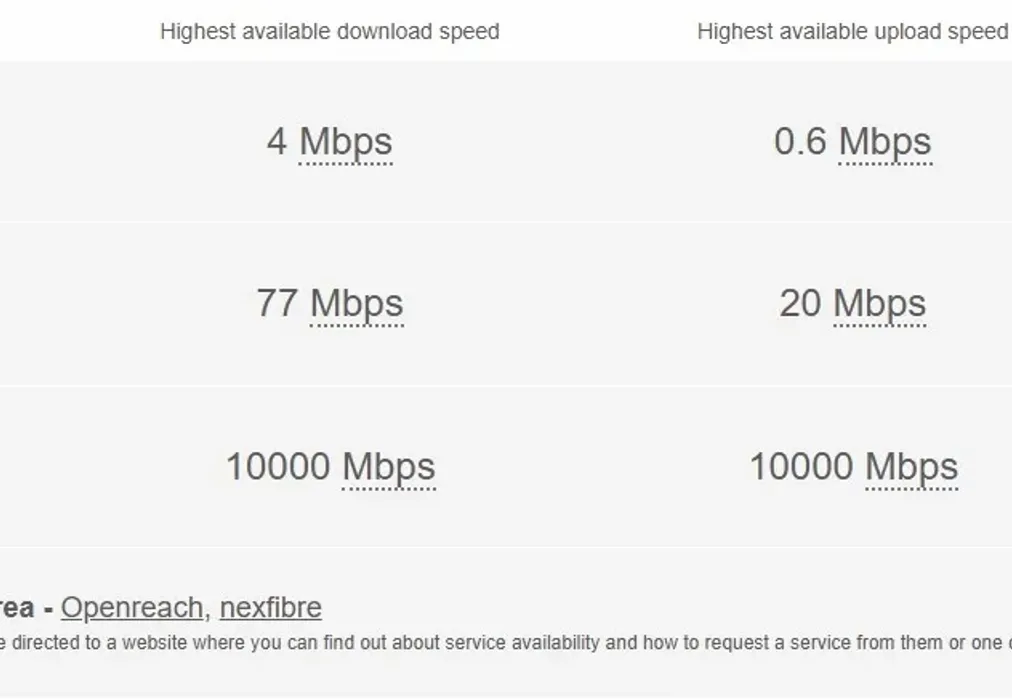Click Mbps abbreviation beside 10000 upload speed

911,466
